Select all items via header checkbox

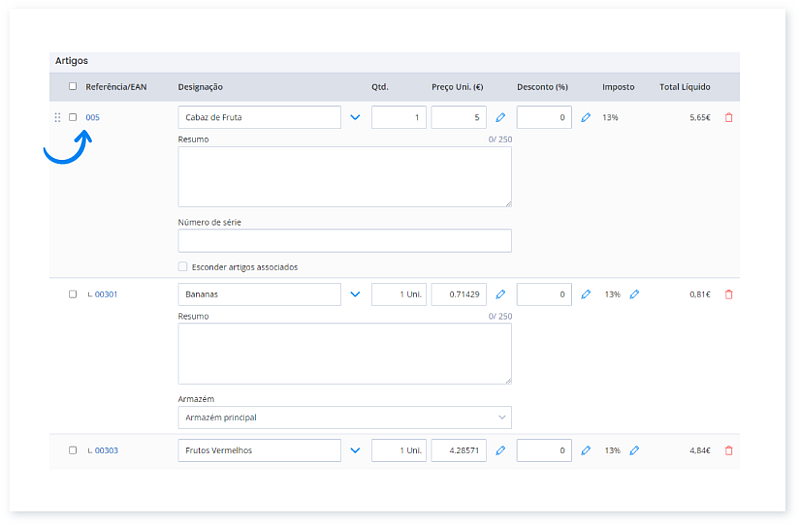click(73, 87)
